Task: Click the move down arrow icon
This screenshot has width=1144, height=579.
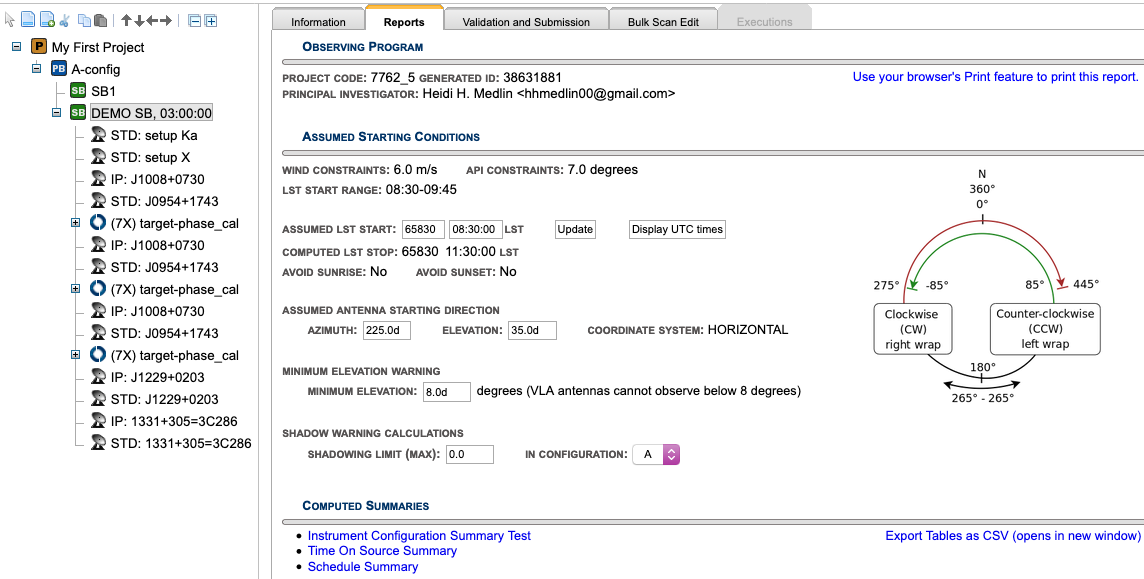Action: click(x=139, y=20)
